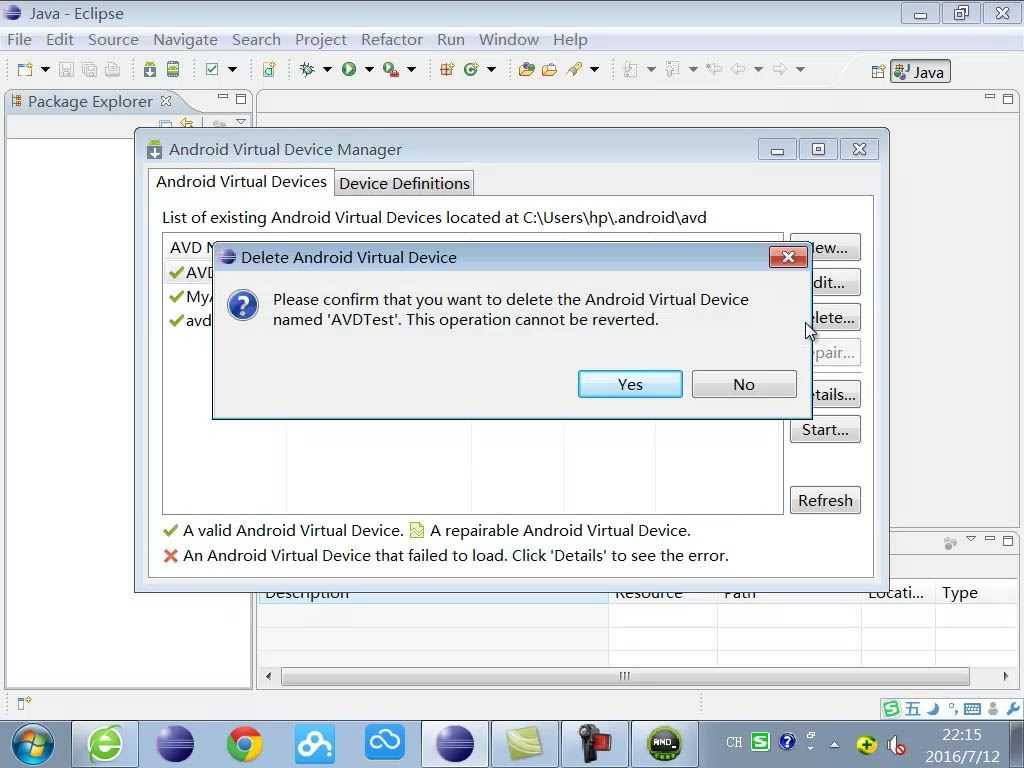Image resolution: width=1024 pixels, height=768 pixels.
Task: Open the Window menu
Action: pos(509,40)
